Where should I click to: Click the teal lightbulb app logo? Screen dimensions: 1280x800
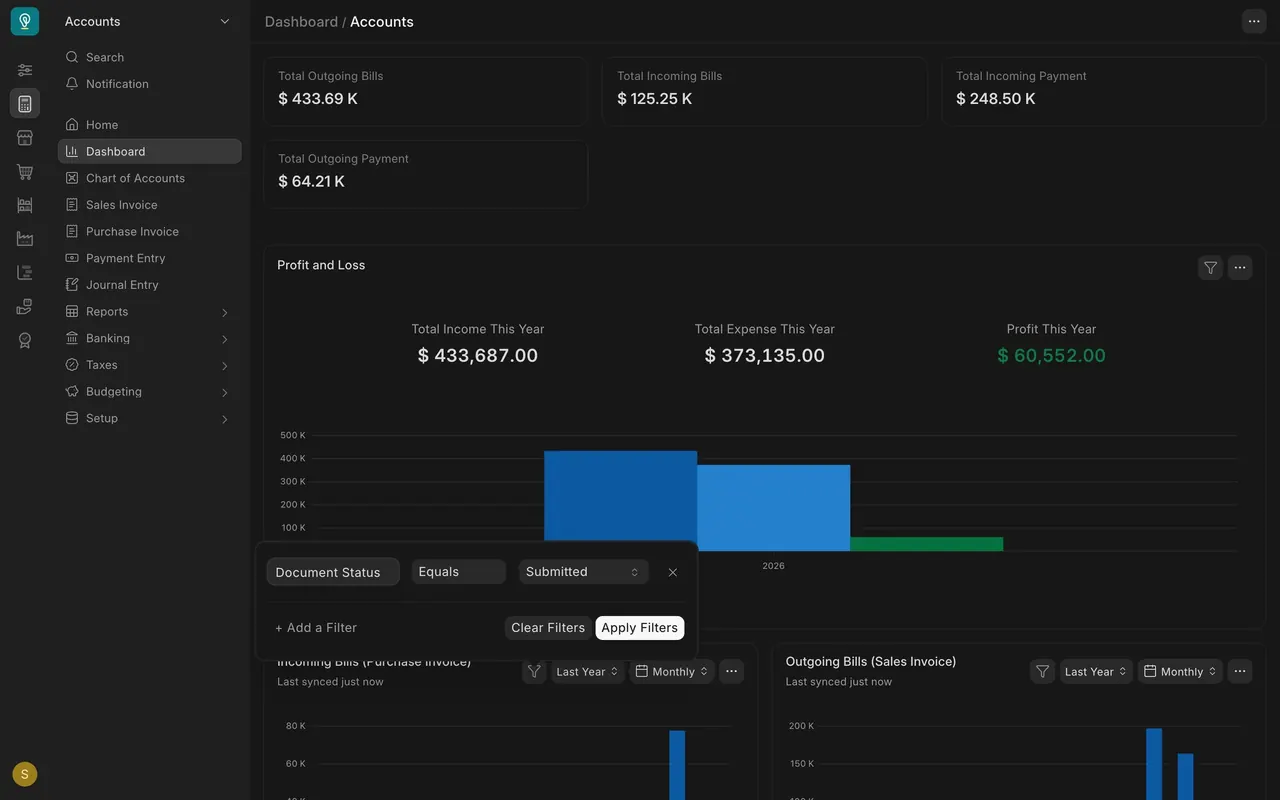click(25, 21)
